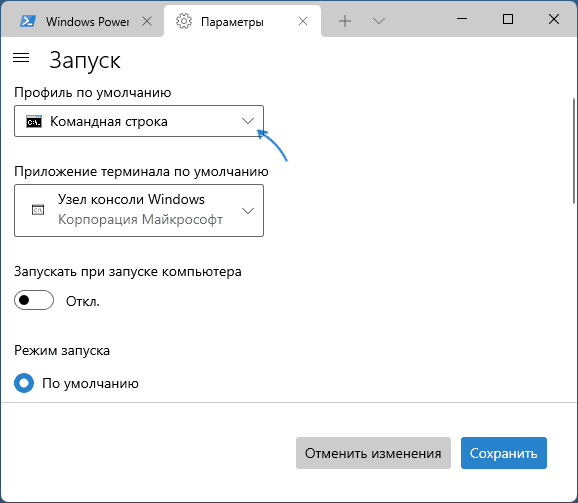Click the vertical scrollbar of settings page
The width and height of the screenshot is (578, 503).
click(574, 151)
